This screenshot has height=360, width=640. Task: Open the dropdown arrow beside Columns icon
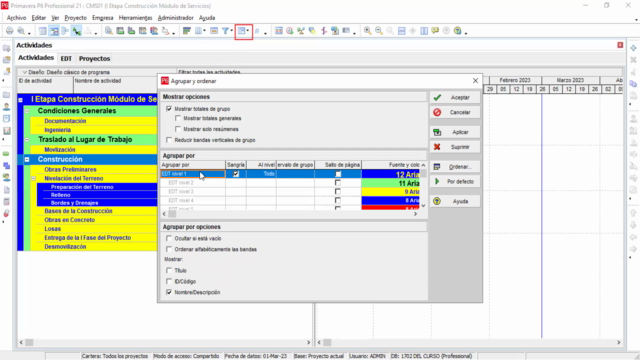[x=204, y=31]
